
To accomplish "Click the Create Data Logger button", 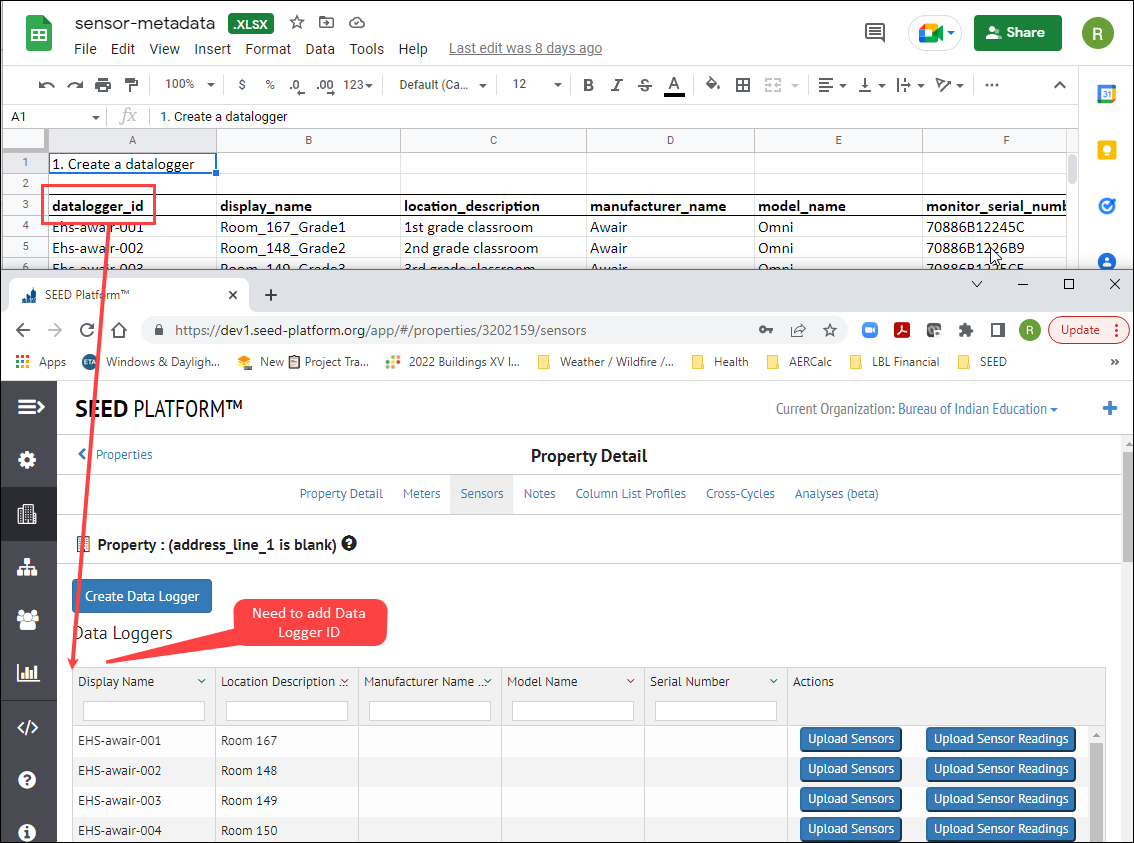I will [142, 595].
